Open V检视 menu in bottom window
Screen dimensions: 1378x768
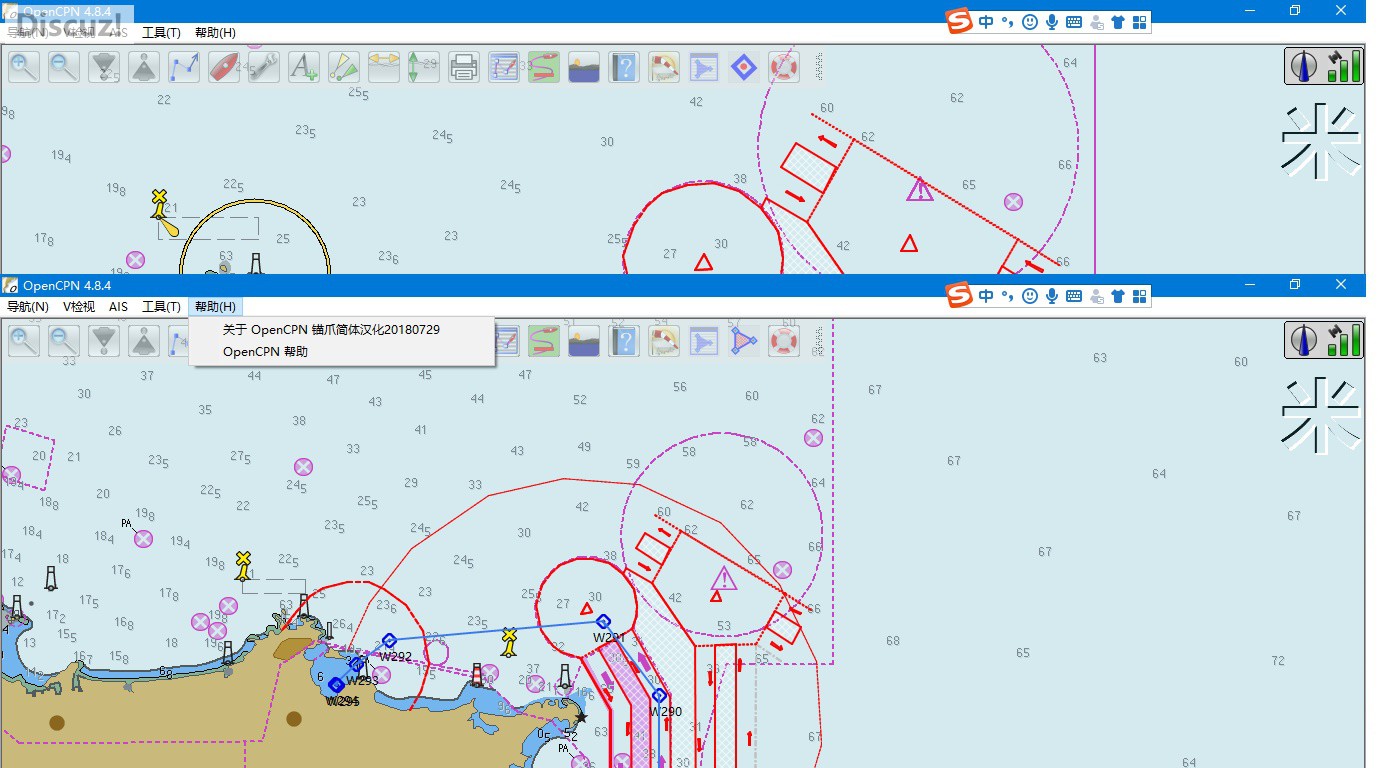click(79, 307)
